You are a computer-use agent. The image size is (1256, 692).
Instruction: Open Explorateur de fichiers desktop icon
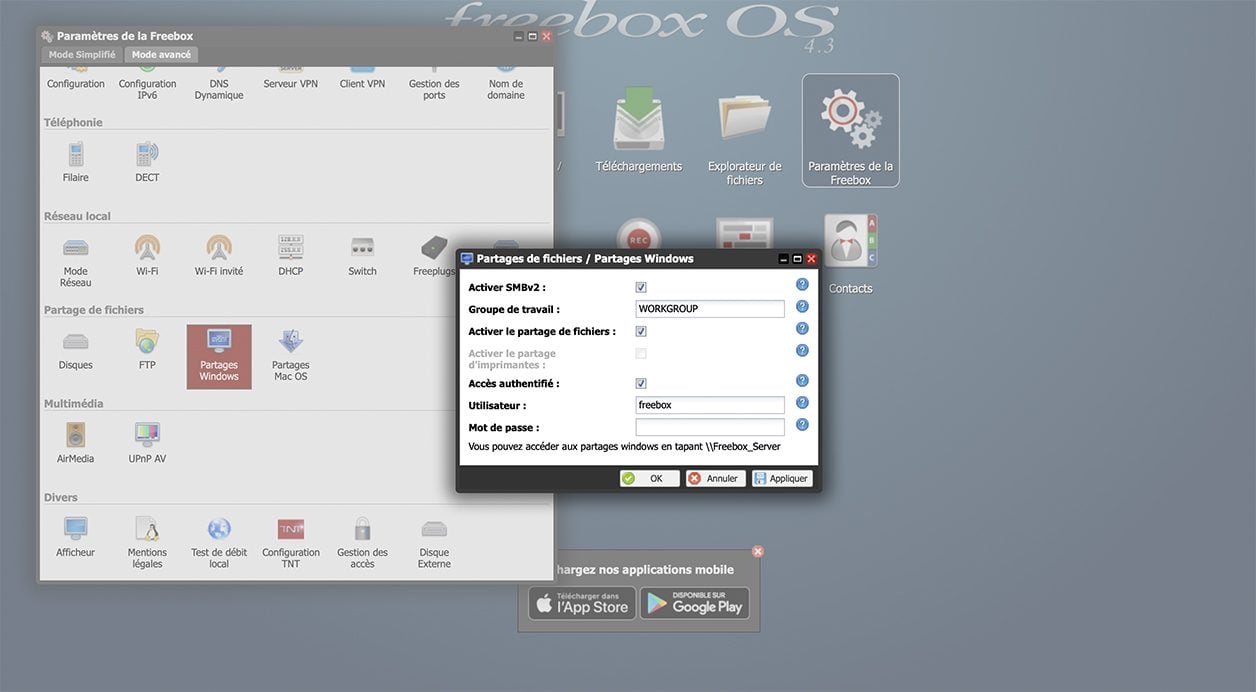click(x=745, y=138)
